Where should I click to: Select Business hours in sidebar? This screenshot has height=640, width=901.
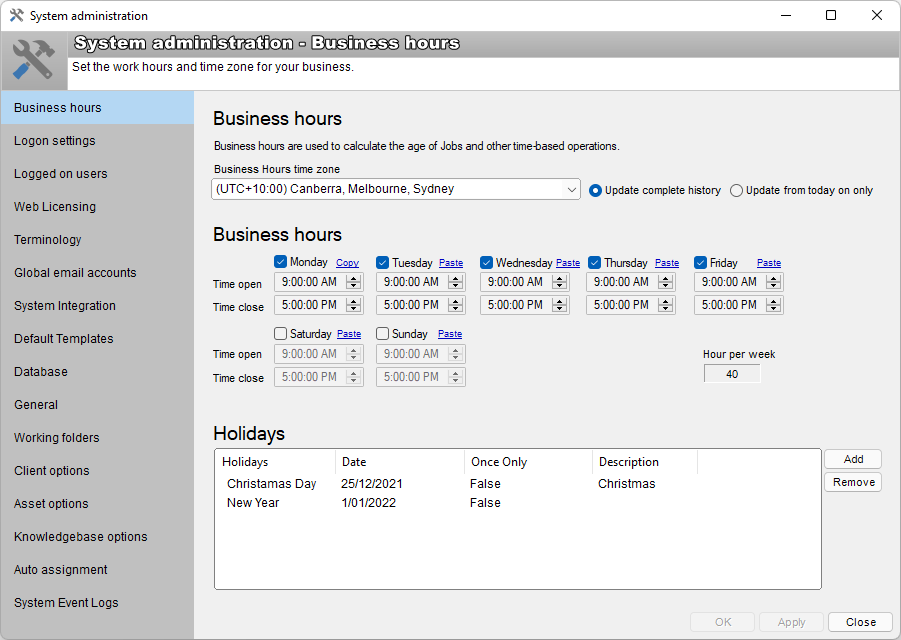pyautogui.click(x=97, y=108)
